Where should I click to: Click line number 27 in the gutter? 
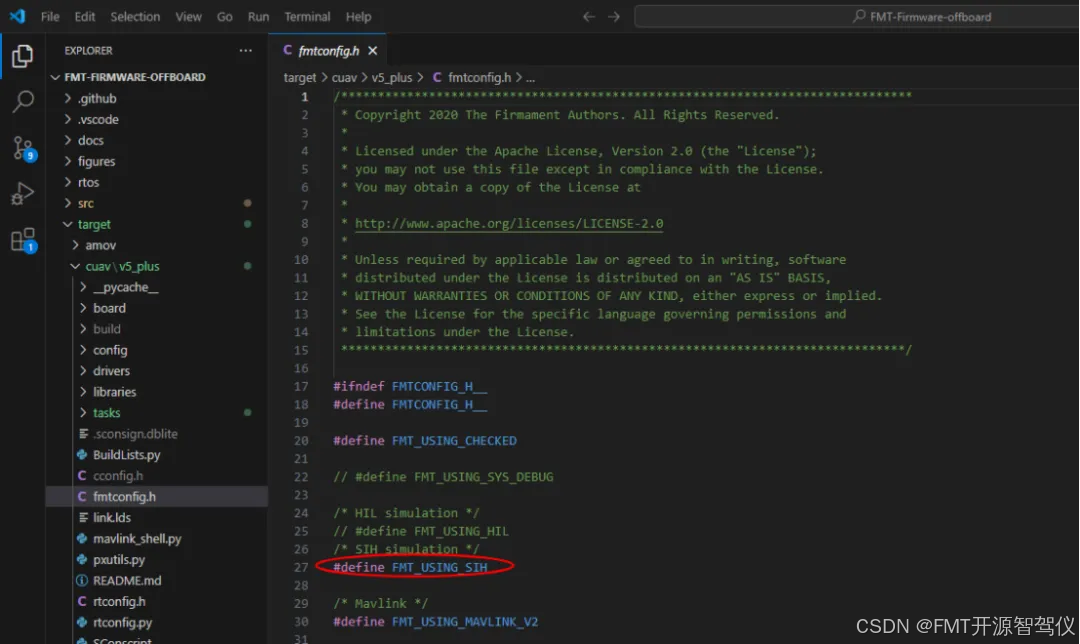point(301,567)
